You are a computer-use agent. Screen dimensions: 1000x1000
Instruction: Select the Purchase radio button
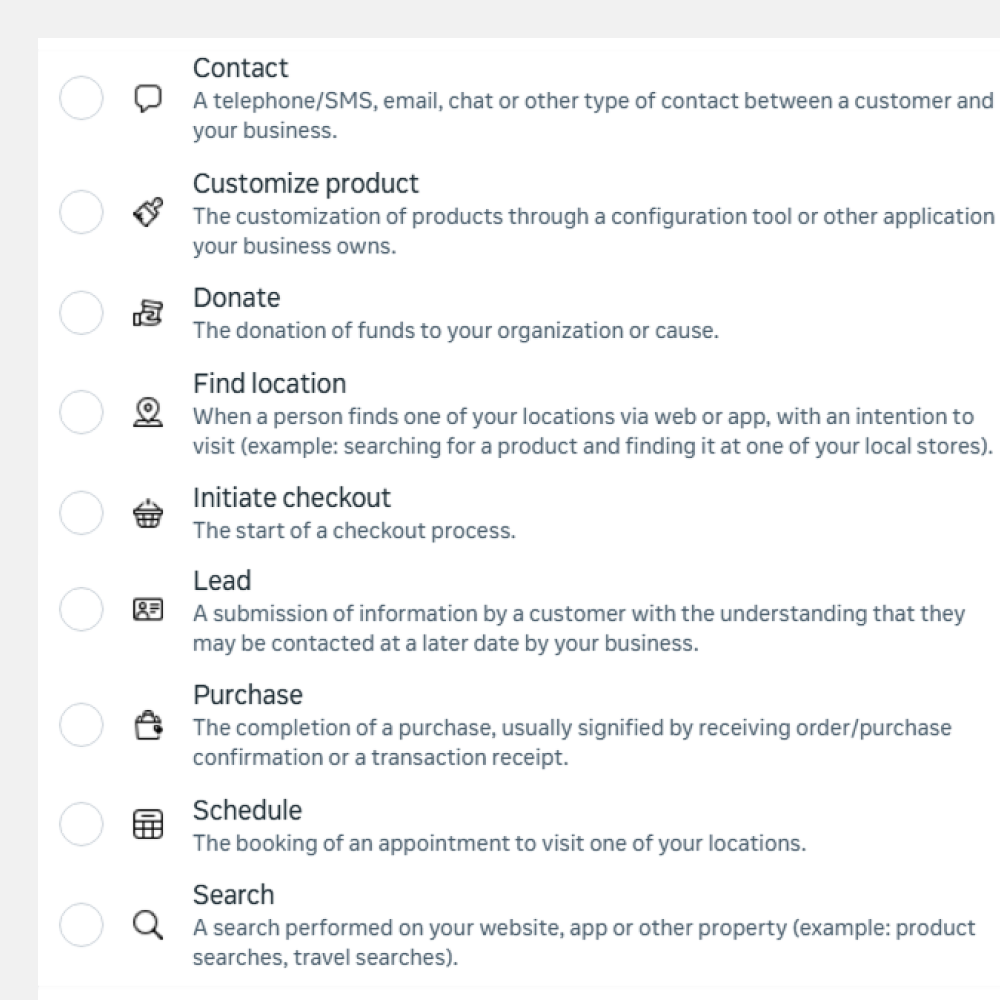click(81, 725)
